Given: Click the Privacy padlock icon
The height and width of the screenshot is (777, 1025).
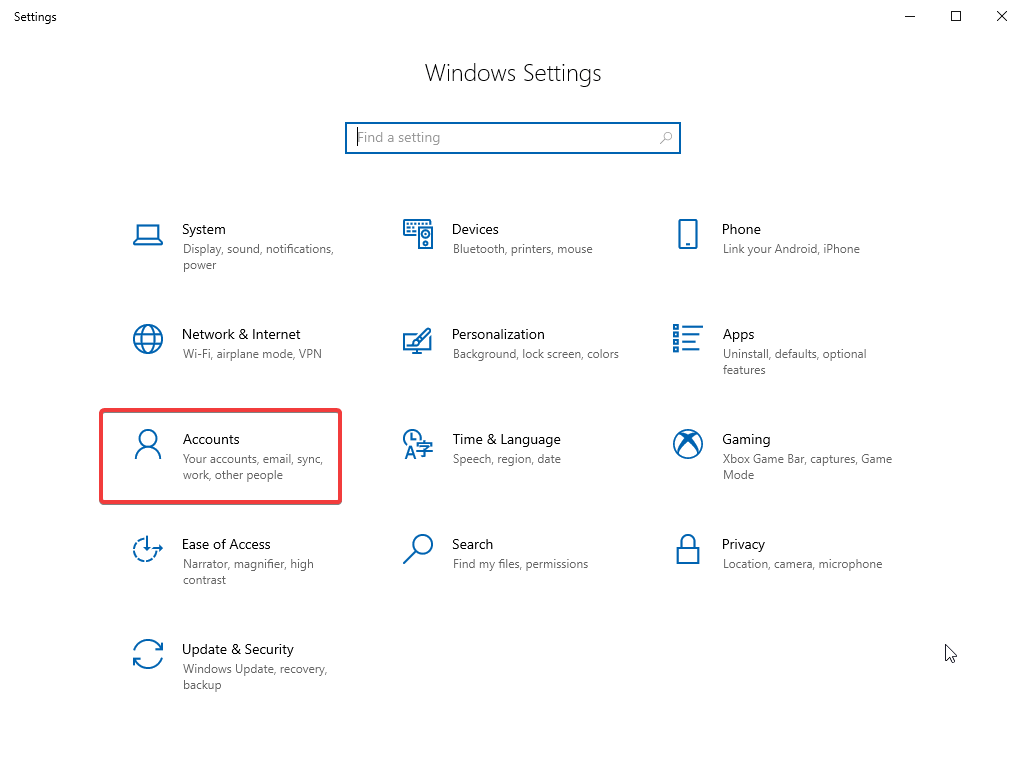Looking at the screenshot, I should [x=688, y=549].
